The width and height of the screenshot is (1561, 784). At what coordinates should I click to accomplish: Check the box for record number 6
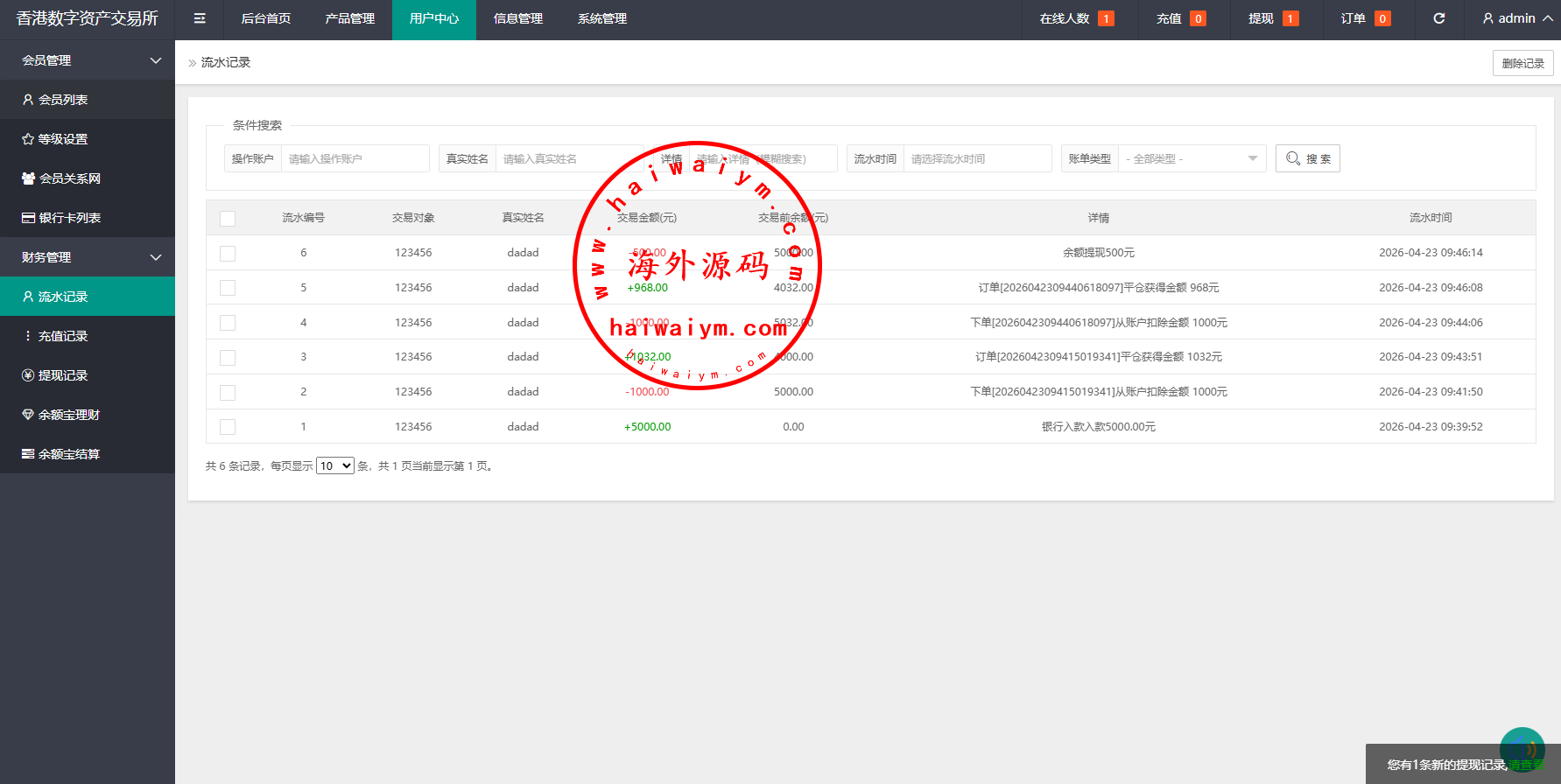pyautogui.click(x=228, y=253)
